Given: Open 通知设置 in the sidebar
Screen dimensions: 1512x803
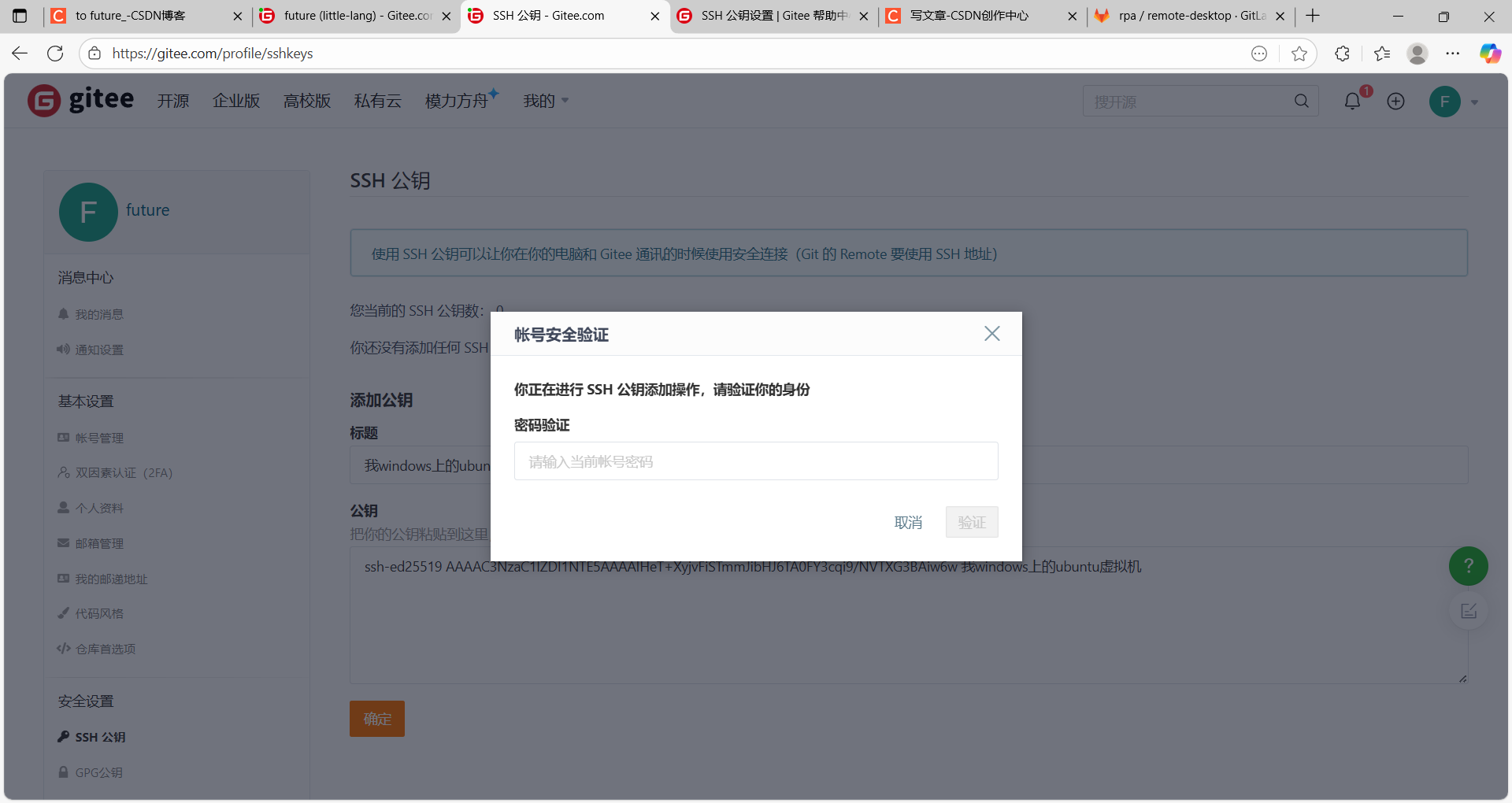Looking at the screenshot, I should [99, 350].
